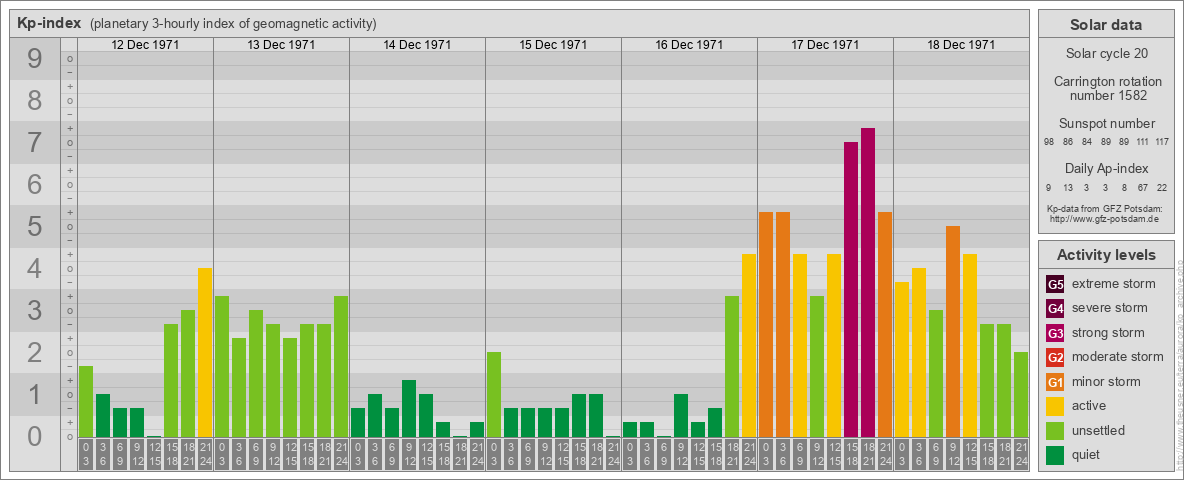Click the '21 24' hour label under 18 Dec

1021,454
